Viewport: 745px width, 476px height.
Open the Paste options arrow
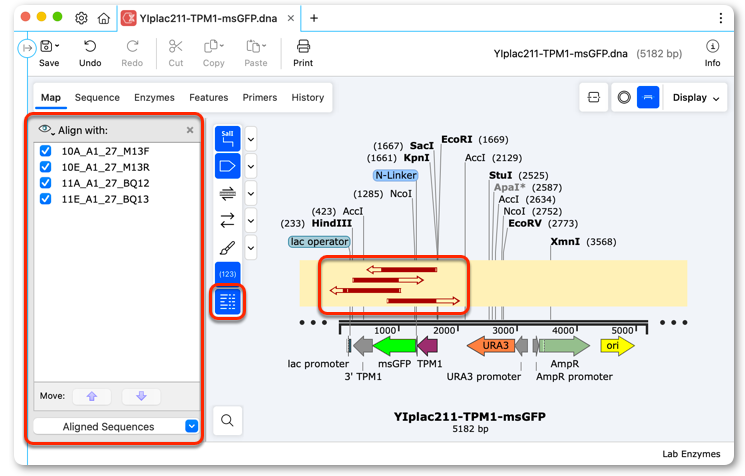coord(264,46)
